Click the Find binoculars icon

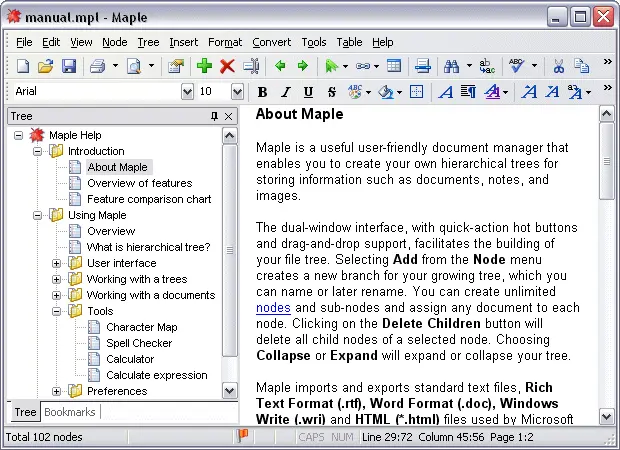pos(450,66)
